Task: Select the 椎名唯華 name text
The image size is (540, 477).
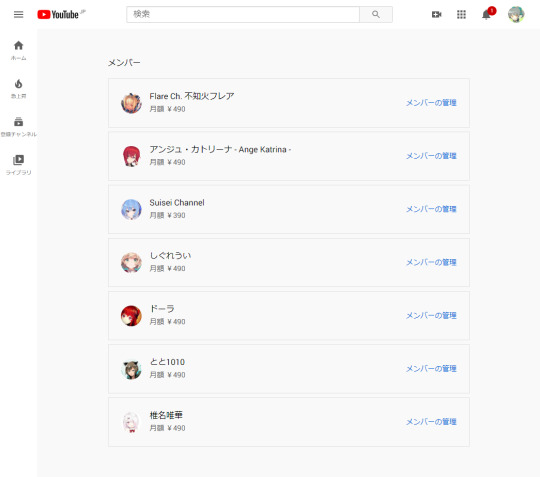Action: (x=166, y=415)
